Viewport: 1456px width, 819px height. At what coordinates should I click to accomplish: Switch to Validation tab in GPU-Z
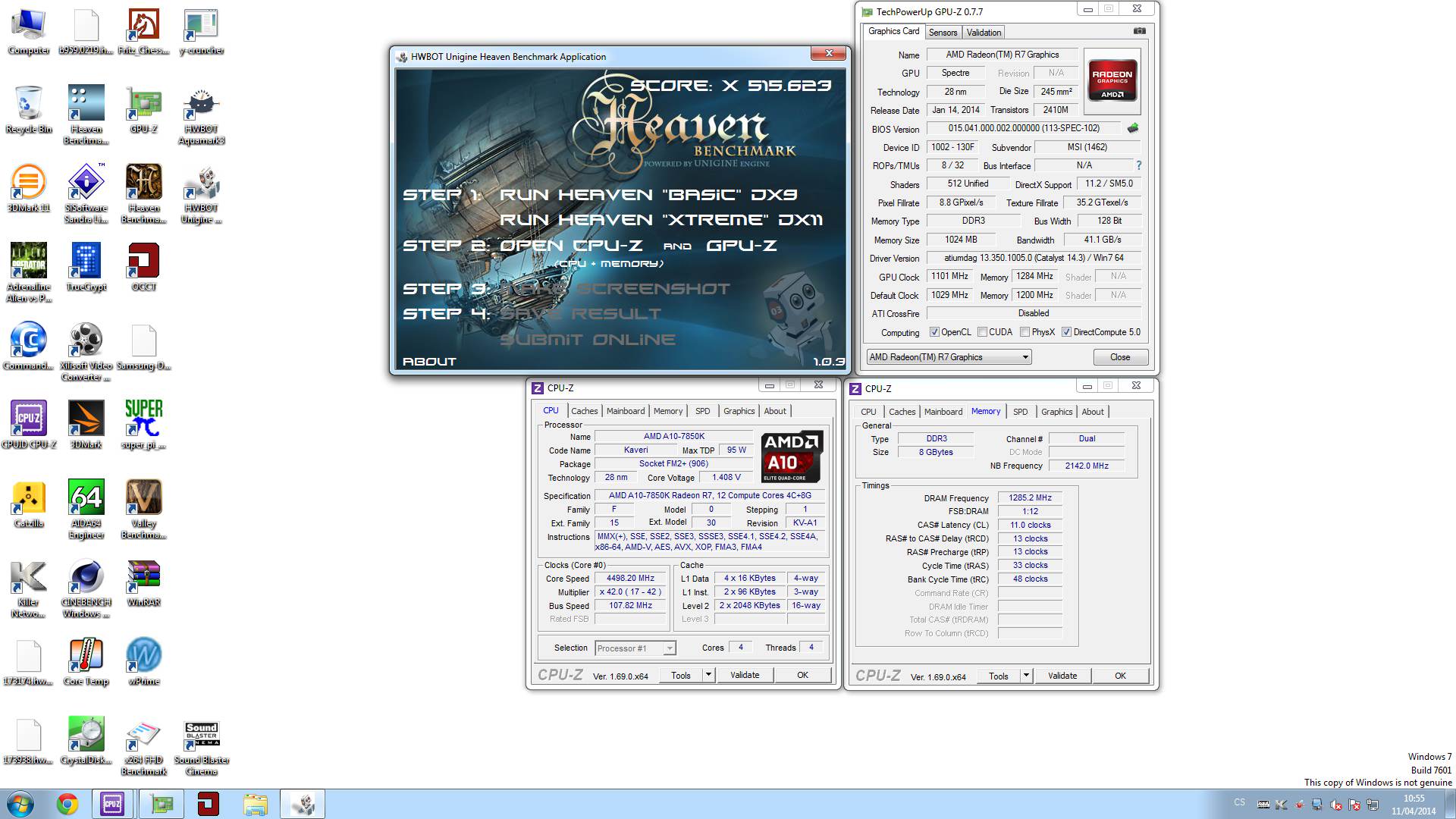click(x=984, y=33)
